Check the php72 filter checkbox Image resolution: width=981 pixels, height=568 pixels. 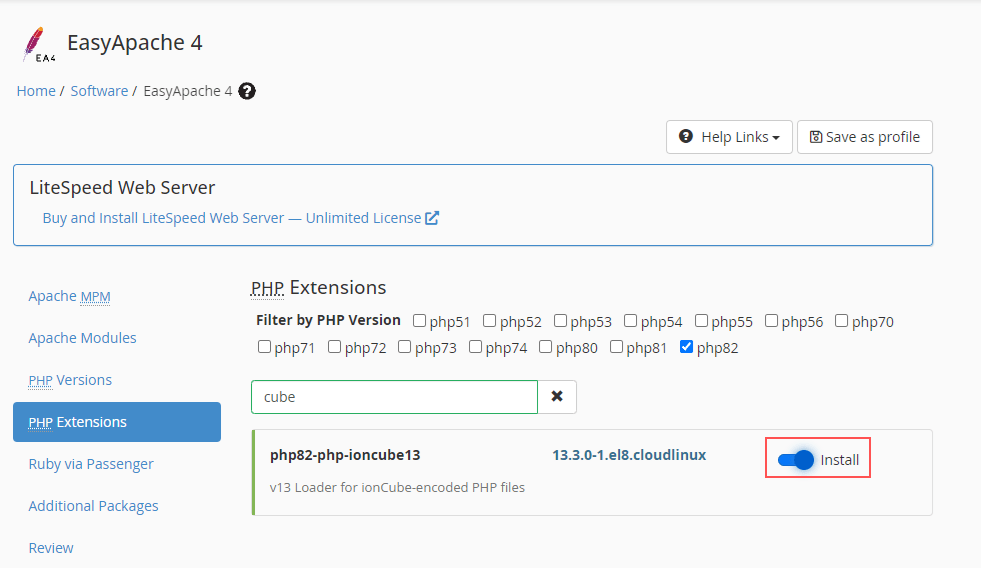coord(334,347)
